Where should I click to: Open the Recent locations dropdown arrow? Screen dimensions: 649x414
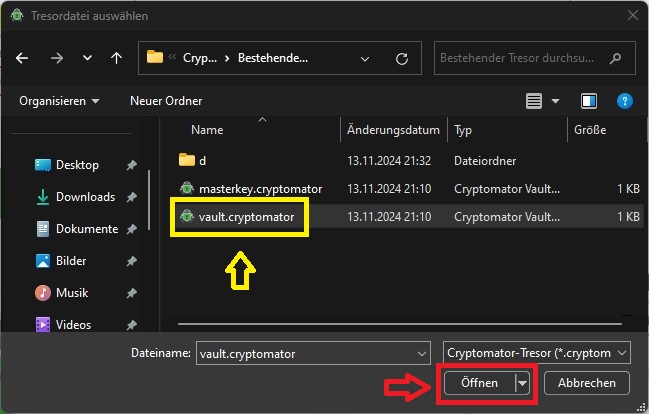[x=87, y=58]
